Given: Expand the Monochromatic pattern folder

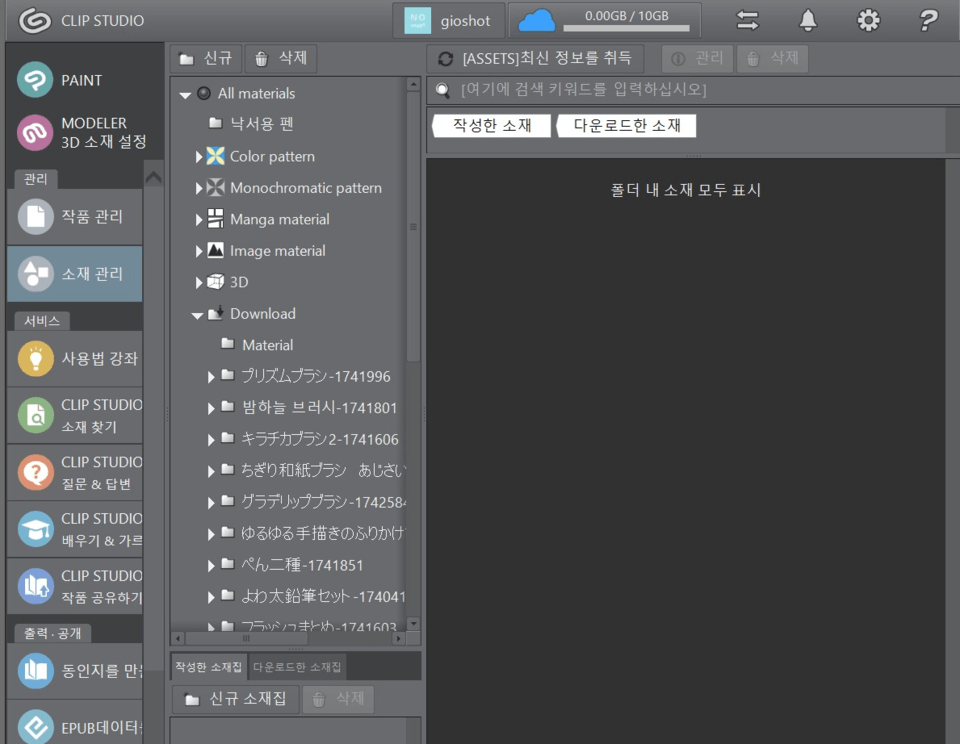Looking at the screenshot, I should pos(198,188).
